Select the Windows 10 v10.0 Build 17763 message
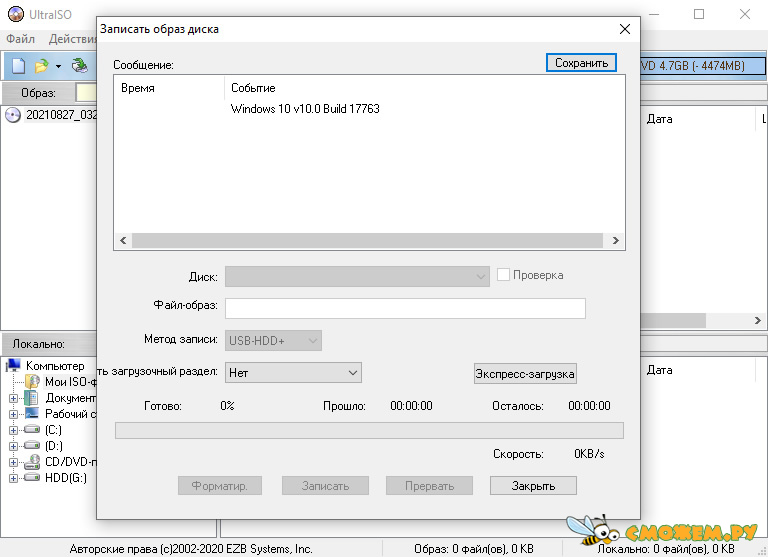Viewport: 768px width, 557px height. pos(305,109)
